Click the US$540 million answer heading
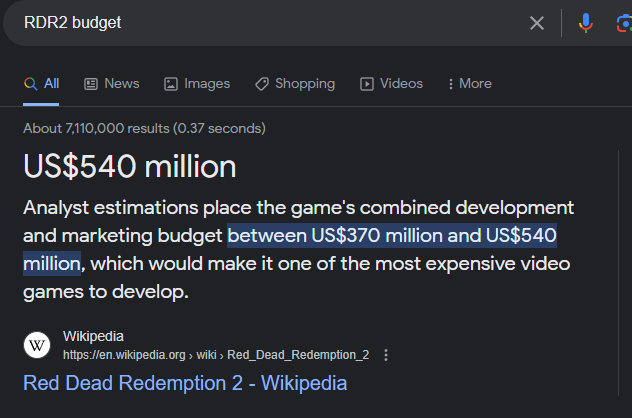This screenshot has width=632, height=418. (130, 166)
